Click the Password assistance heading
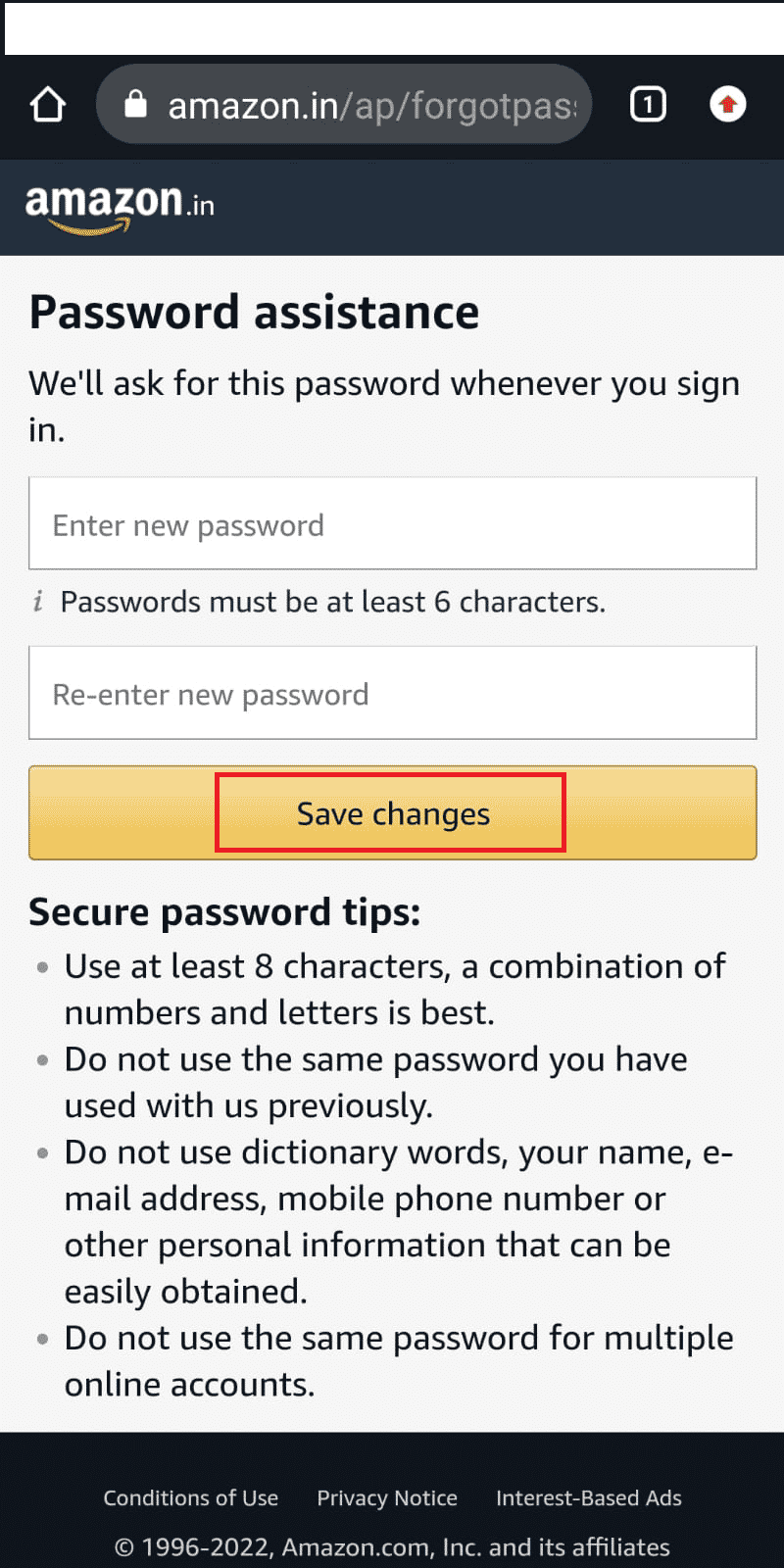This screenshot has height=1568, width=784. 255,313
